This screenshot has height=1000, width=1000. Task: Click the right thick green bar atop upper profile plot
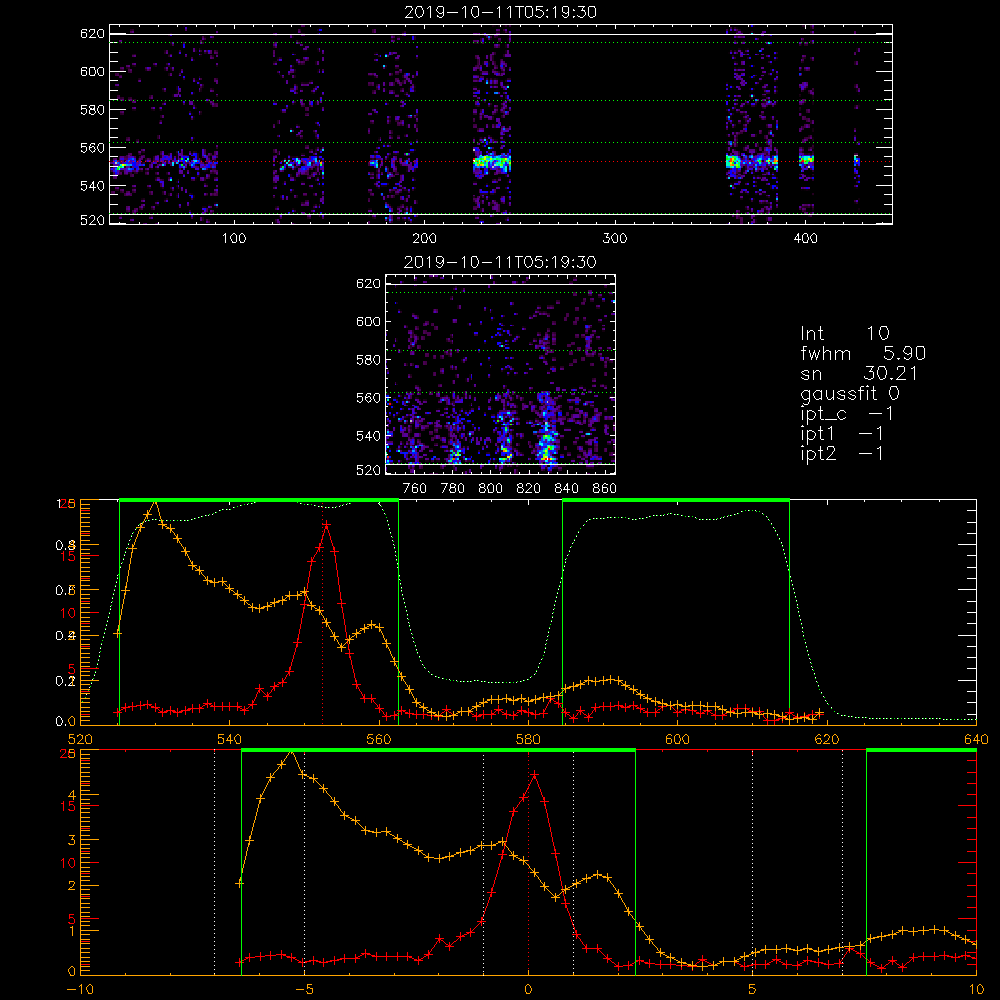676,500
